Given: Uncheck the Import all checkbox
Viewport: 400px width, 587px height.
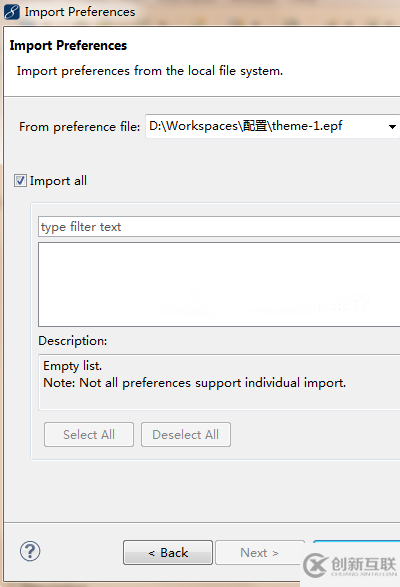Looking at the screenshot, I should coord(20,181).
